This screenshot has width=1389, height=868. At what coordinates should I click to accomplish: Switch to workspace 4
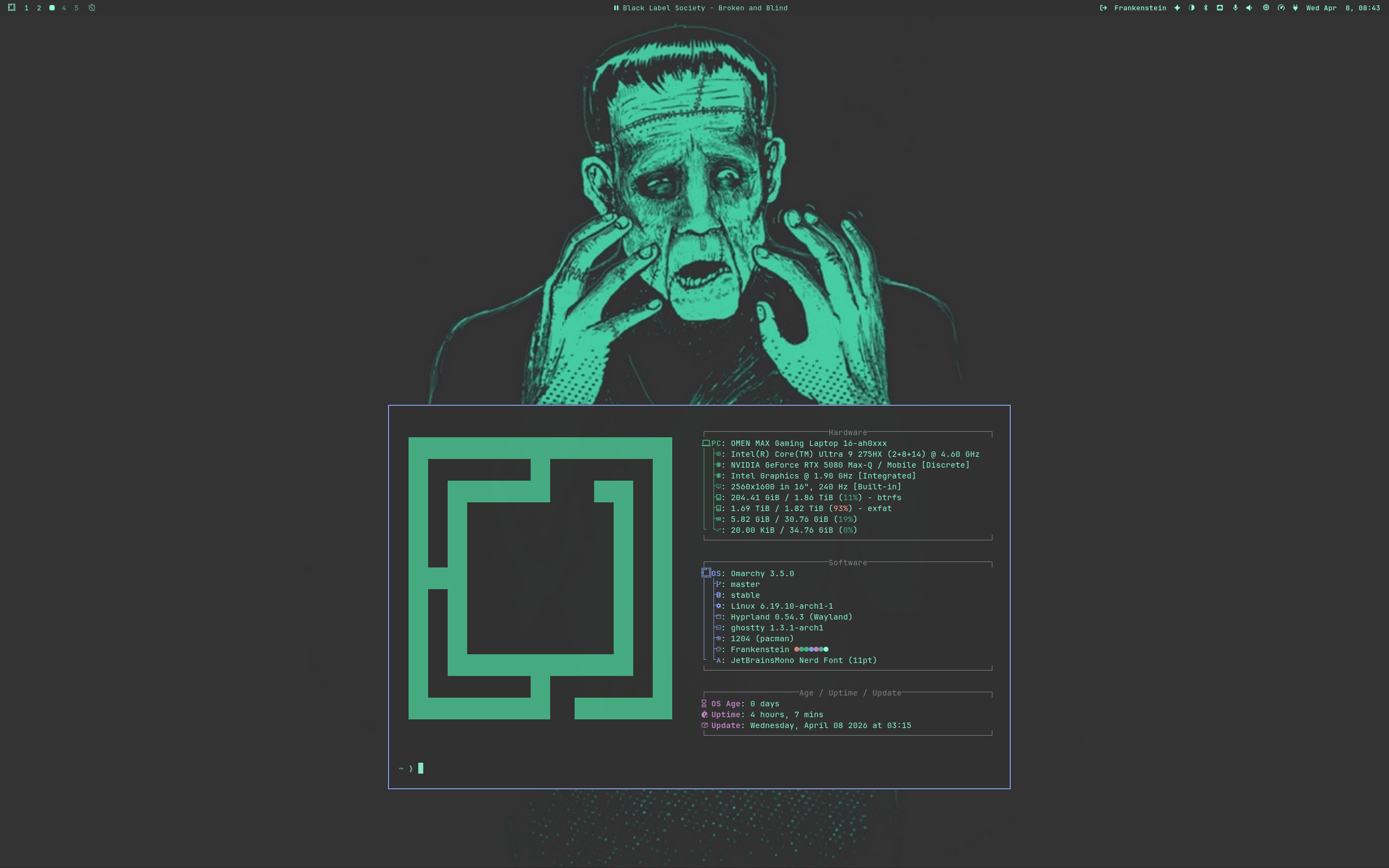point(63,8)
